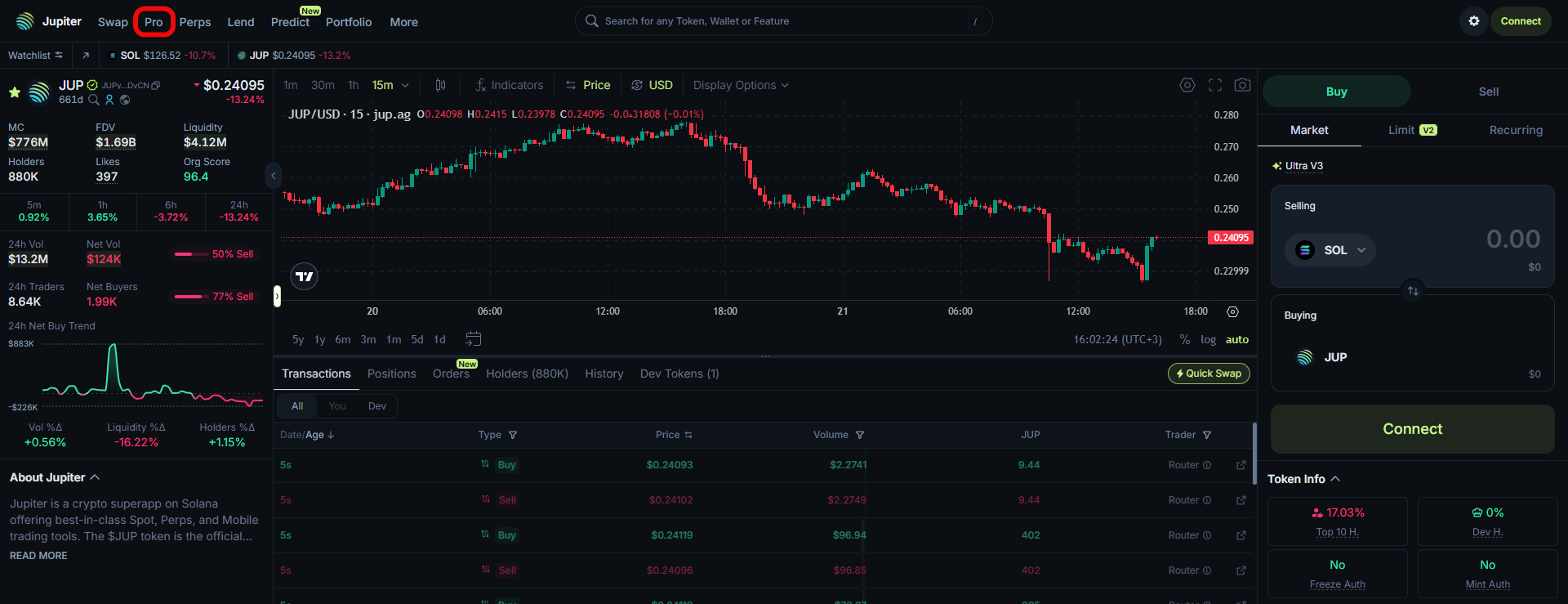Click READ MORE link

click(38, 556)
